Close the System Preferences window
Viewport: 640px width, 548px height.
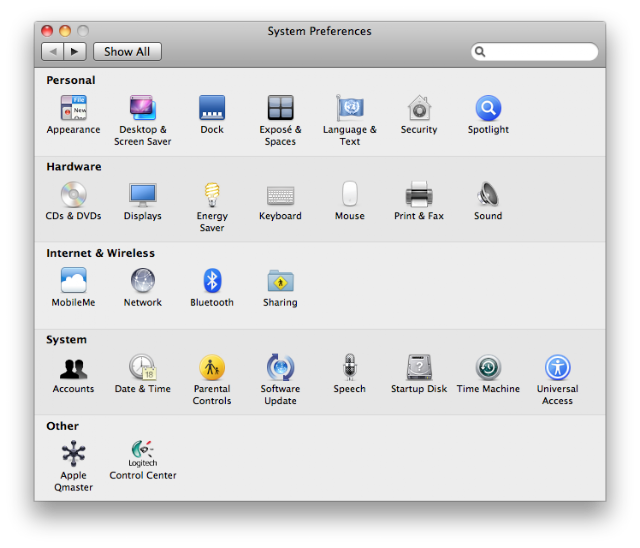click(47, 31)
